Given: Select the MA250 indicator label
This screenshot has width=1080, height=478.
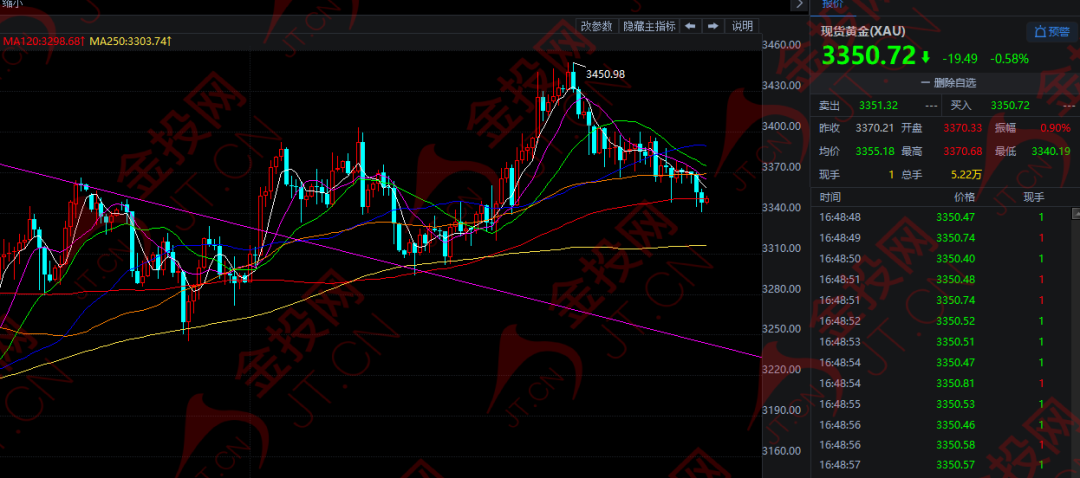Looking at the screenshot, I should click(130, 41).
